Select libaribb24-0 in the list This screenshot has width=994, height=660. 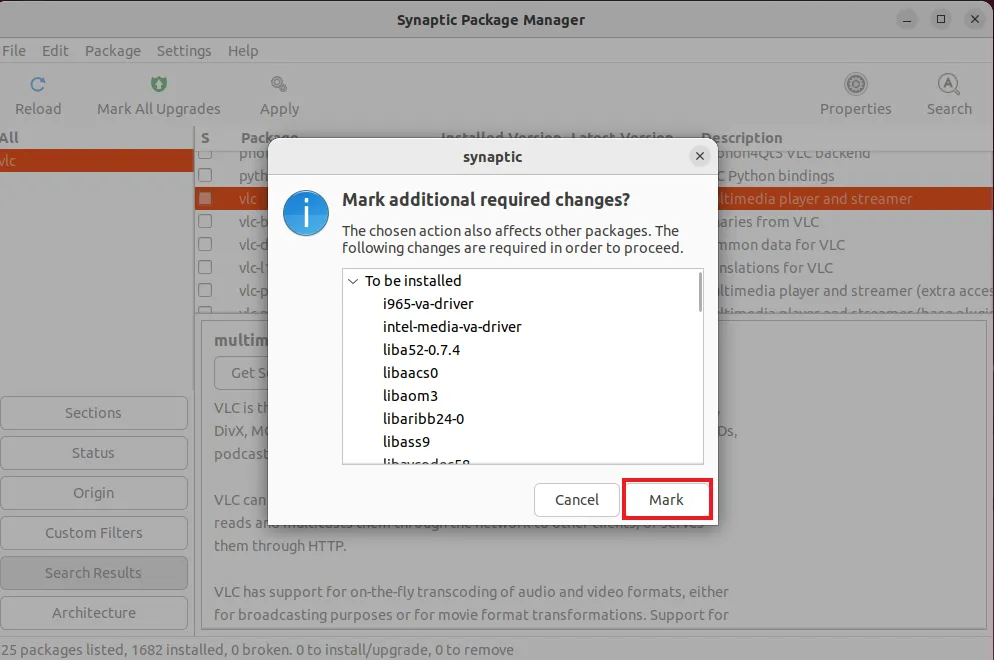click(423, 418)
